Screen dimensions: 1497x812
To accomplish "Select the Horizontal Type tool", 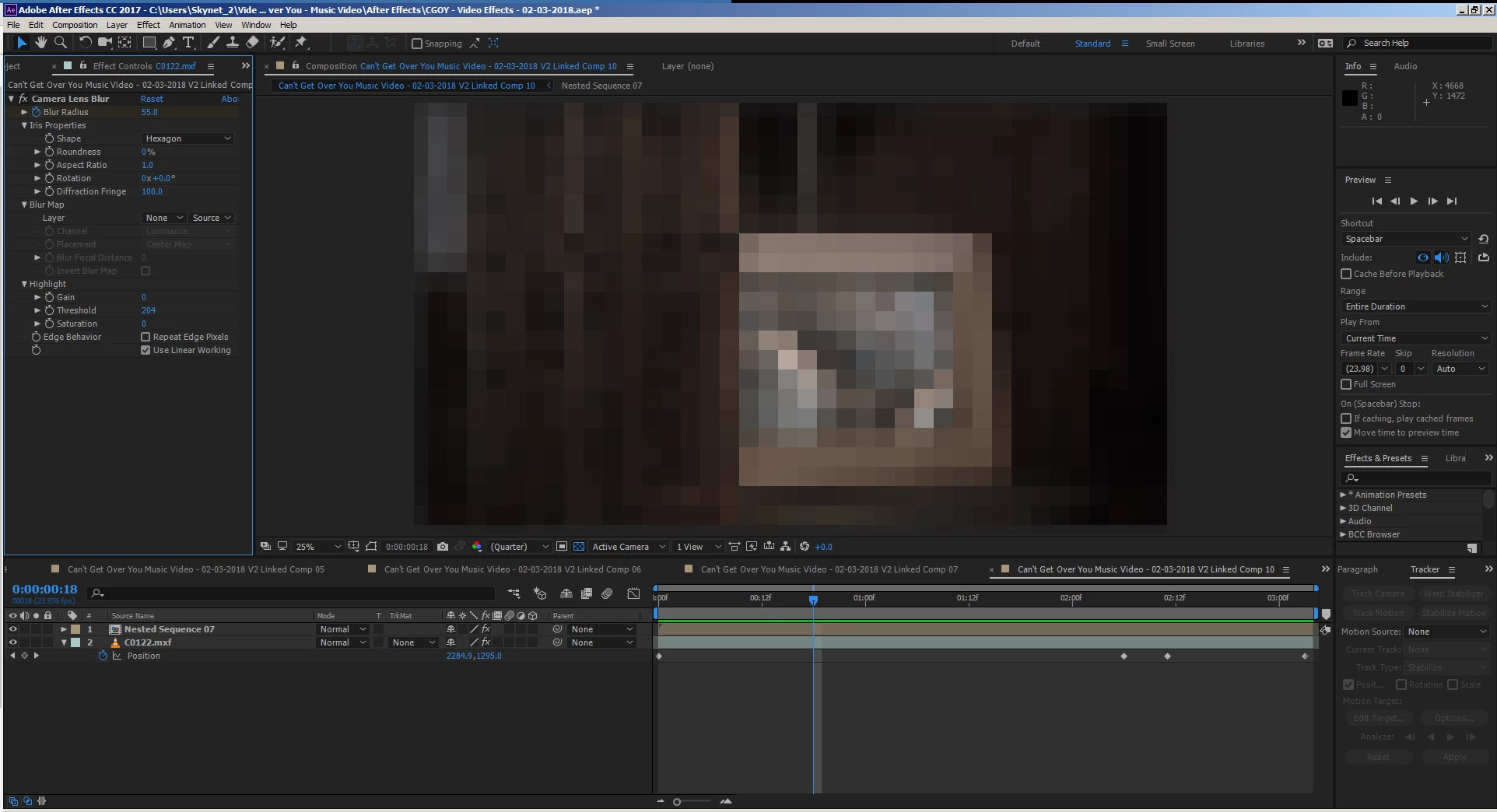I will 188,43.
